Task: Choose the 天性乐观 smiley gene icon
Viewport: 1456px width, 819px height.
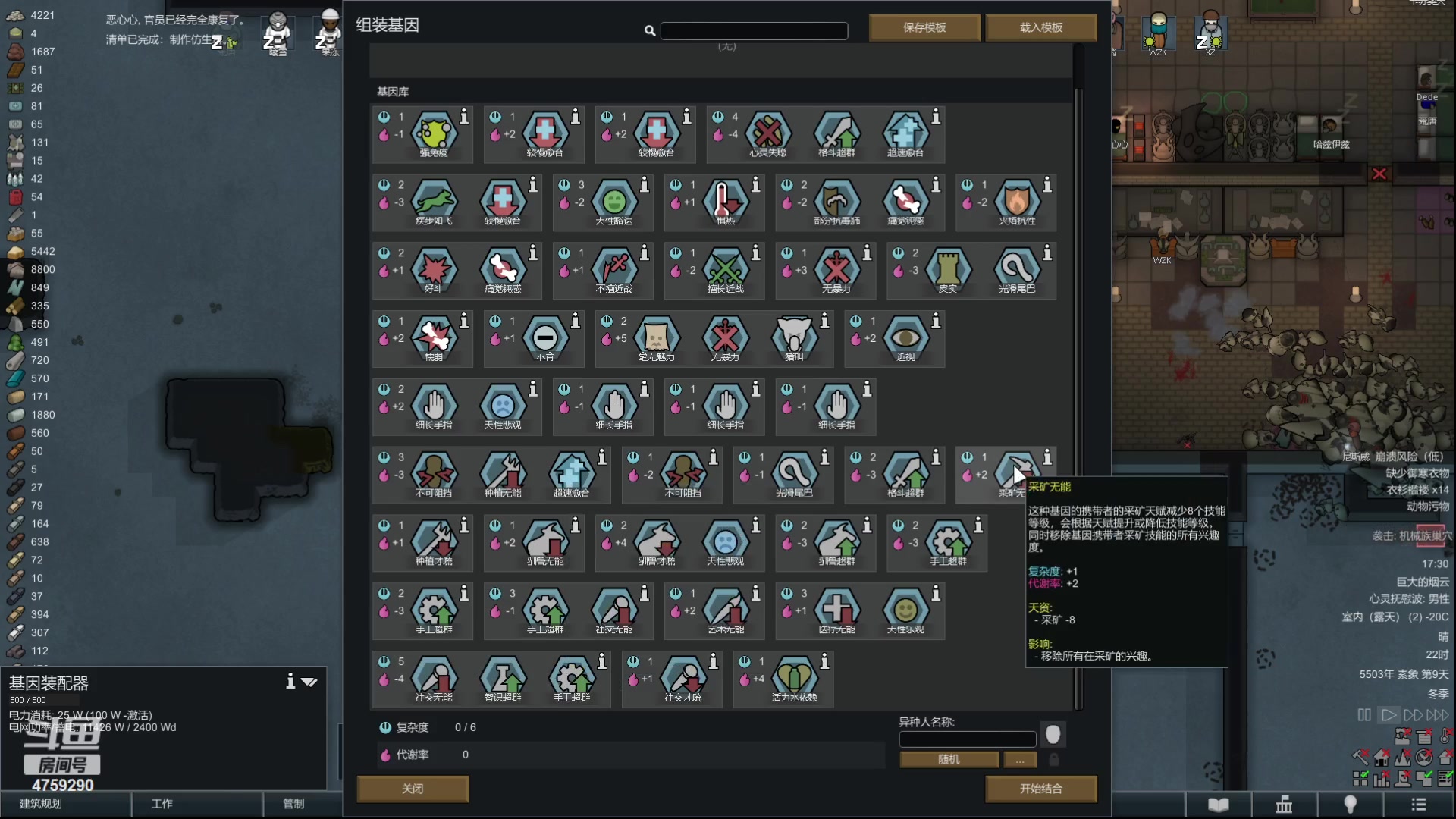Action: click(905, 610)
